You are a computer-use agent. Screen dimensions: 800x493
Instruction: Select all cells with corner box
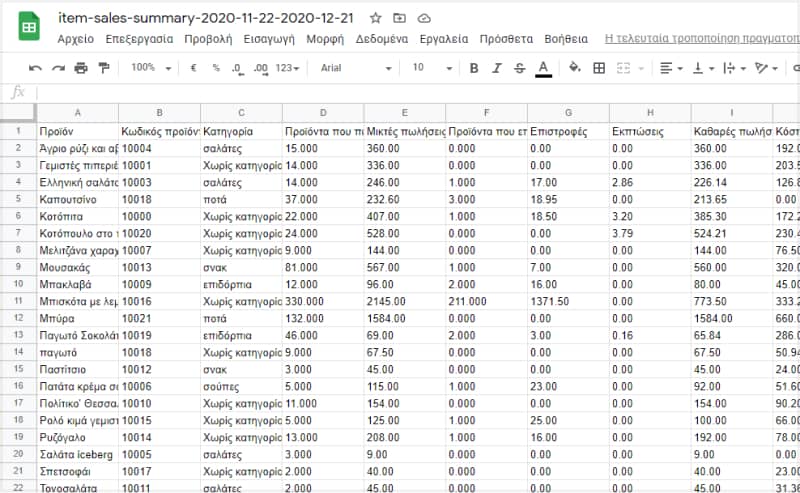18,113
